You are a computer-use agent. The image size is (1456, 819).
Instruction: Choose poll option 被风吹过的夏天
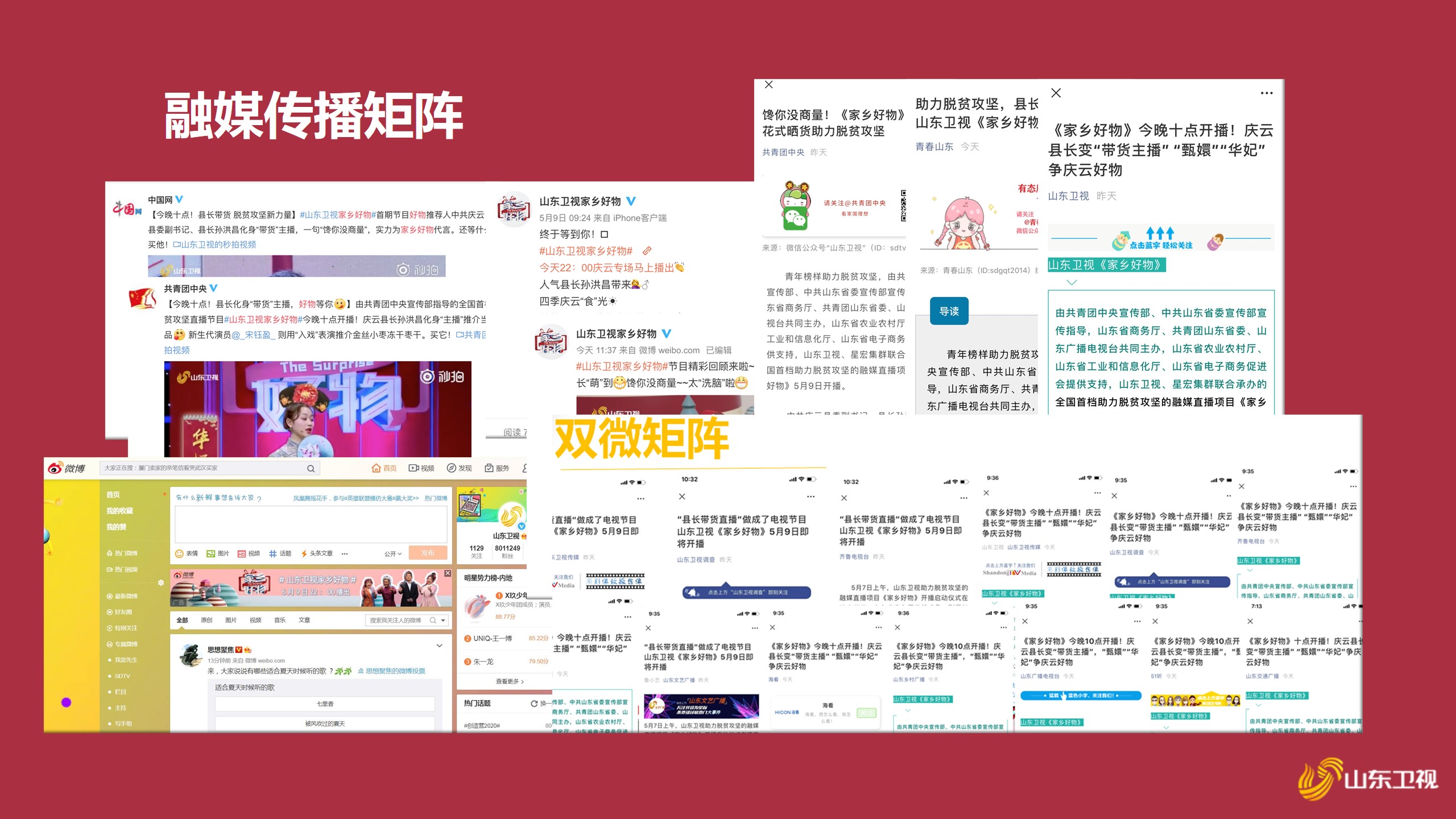pos(325,723)
